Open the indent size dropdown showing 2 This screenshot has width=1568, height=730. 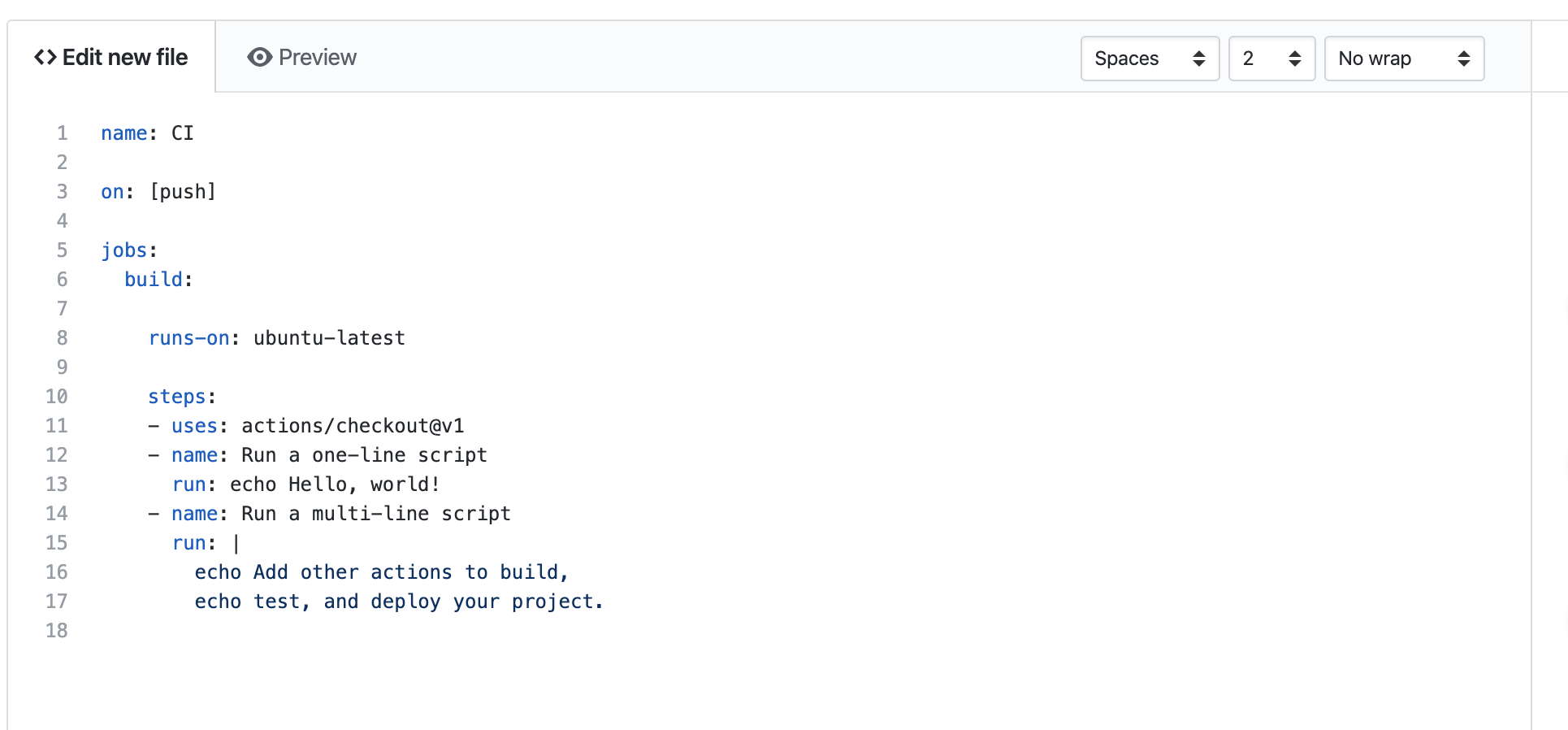pyautogui.click(x=1271, y=59)
